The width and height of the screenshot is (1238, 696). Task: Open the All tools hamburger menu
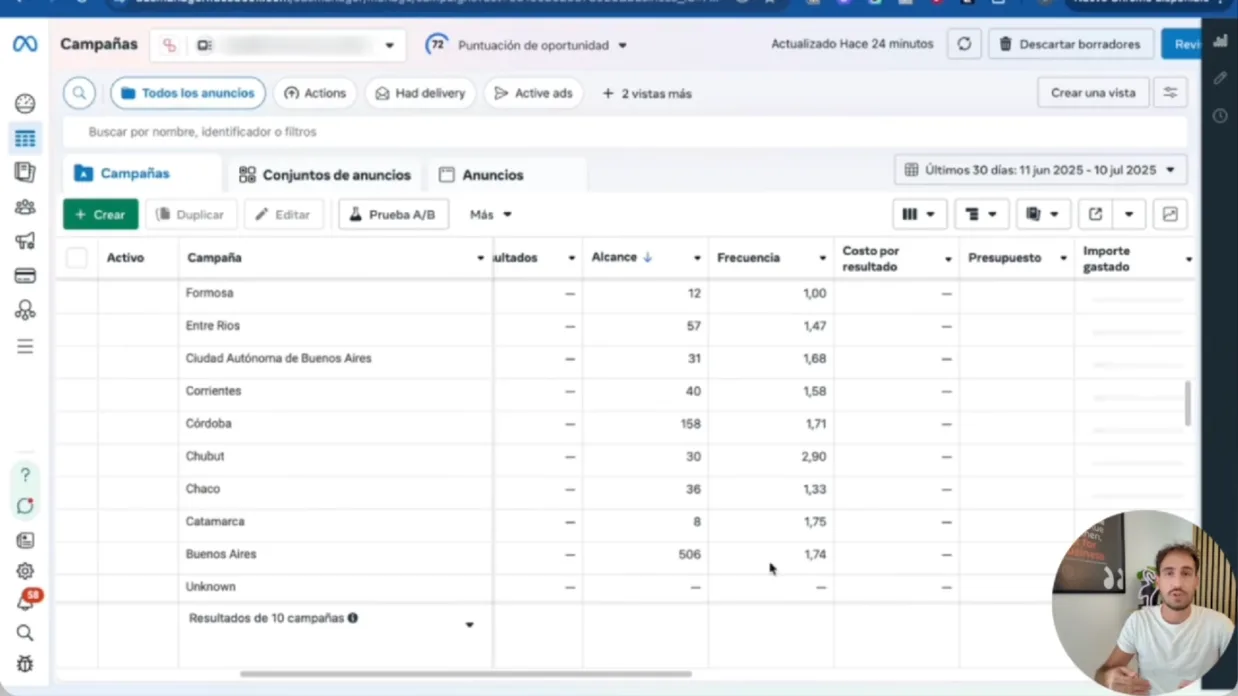click(25, 346)
